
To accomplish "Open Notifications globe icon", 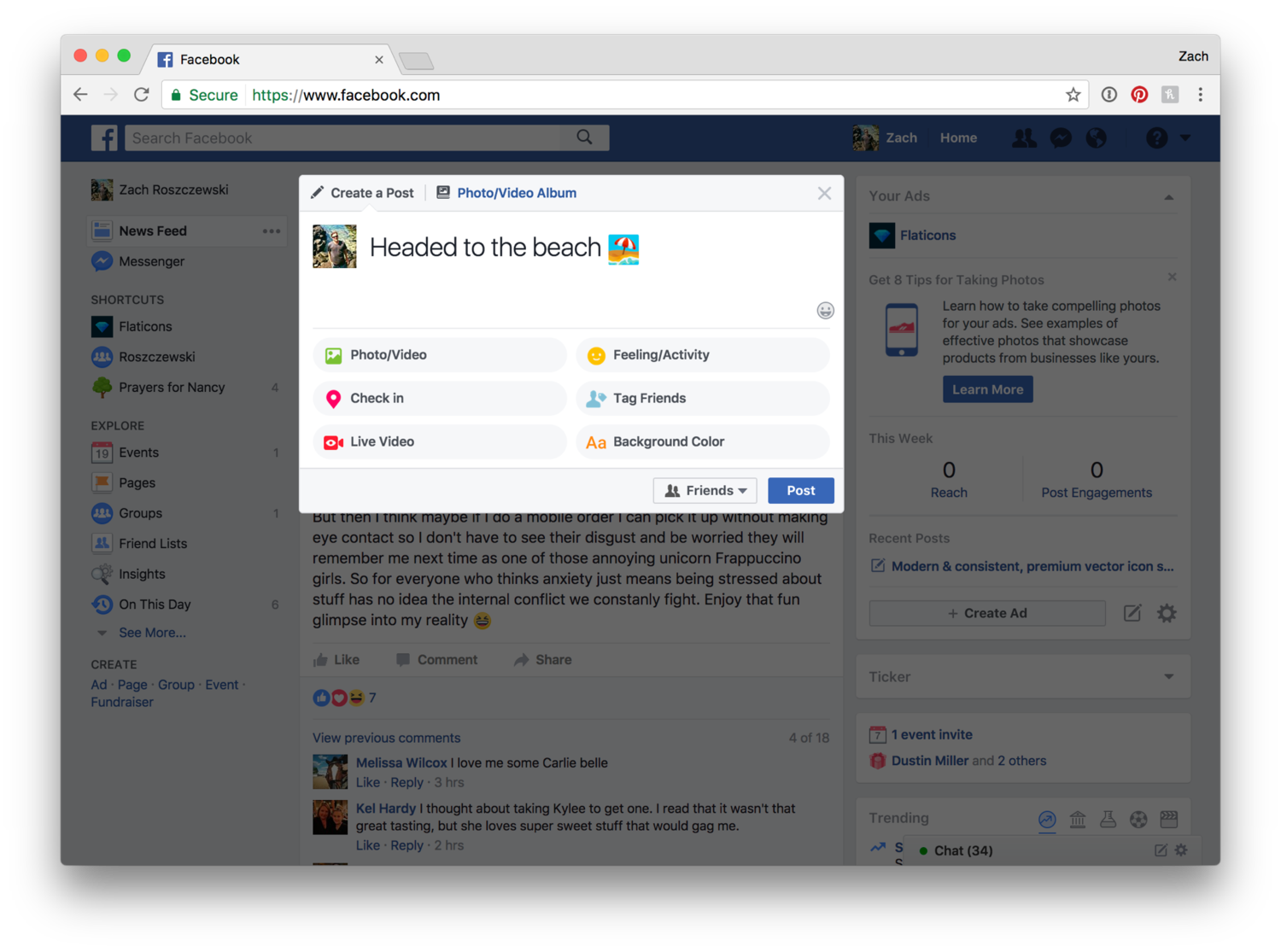I will coord(1097,137).
